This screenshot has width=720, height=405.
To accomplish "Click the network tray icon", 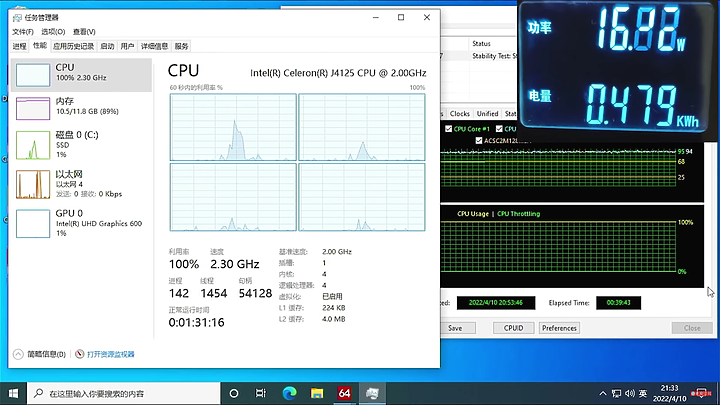I will pyautogui.click(x=617, y=394).
